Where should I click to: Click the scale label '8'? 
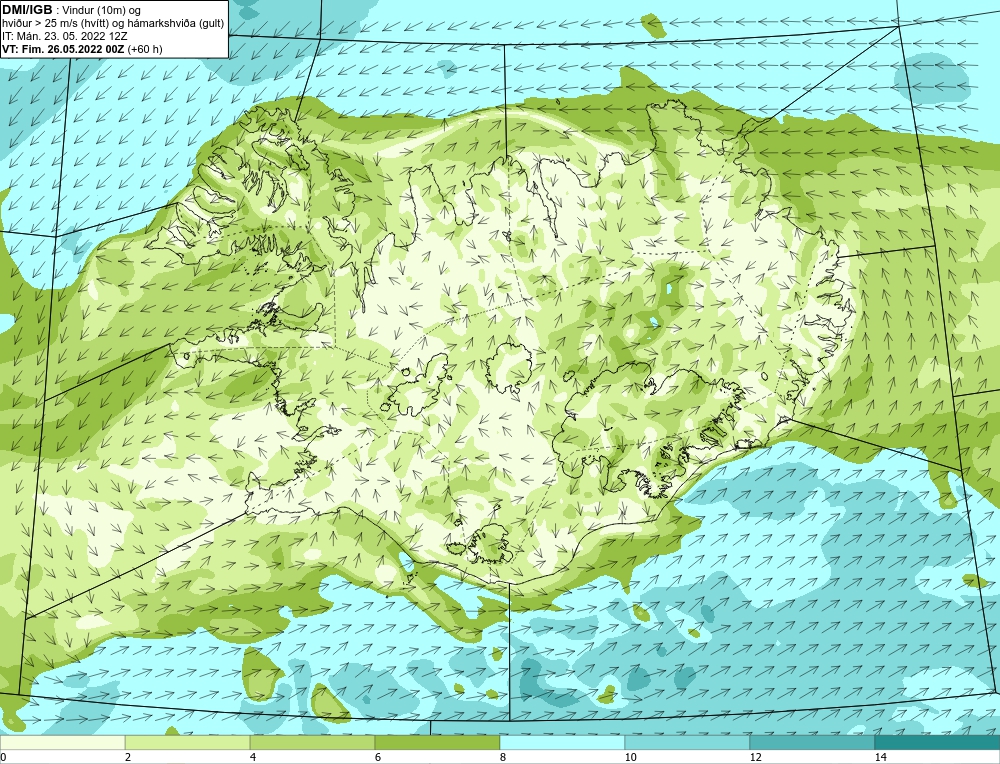click(503, 757)
